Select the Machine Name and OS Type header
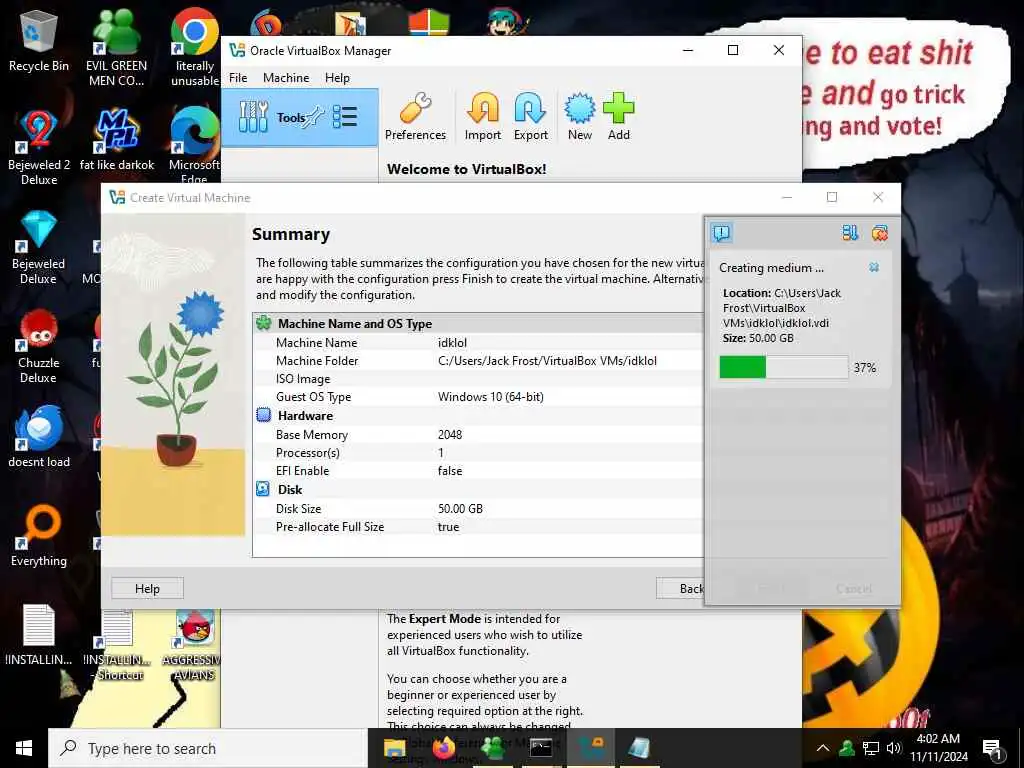This screenshot has width=1024, height=768. coord(479,324)
